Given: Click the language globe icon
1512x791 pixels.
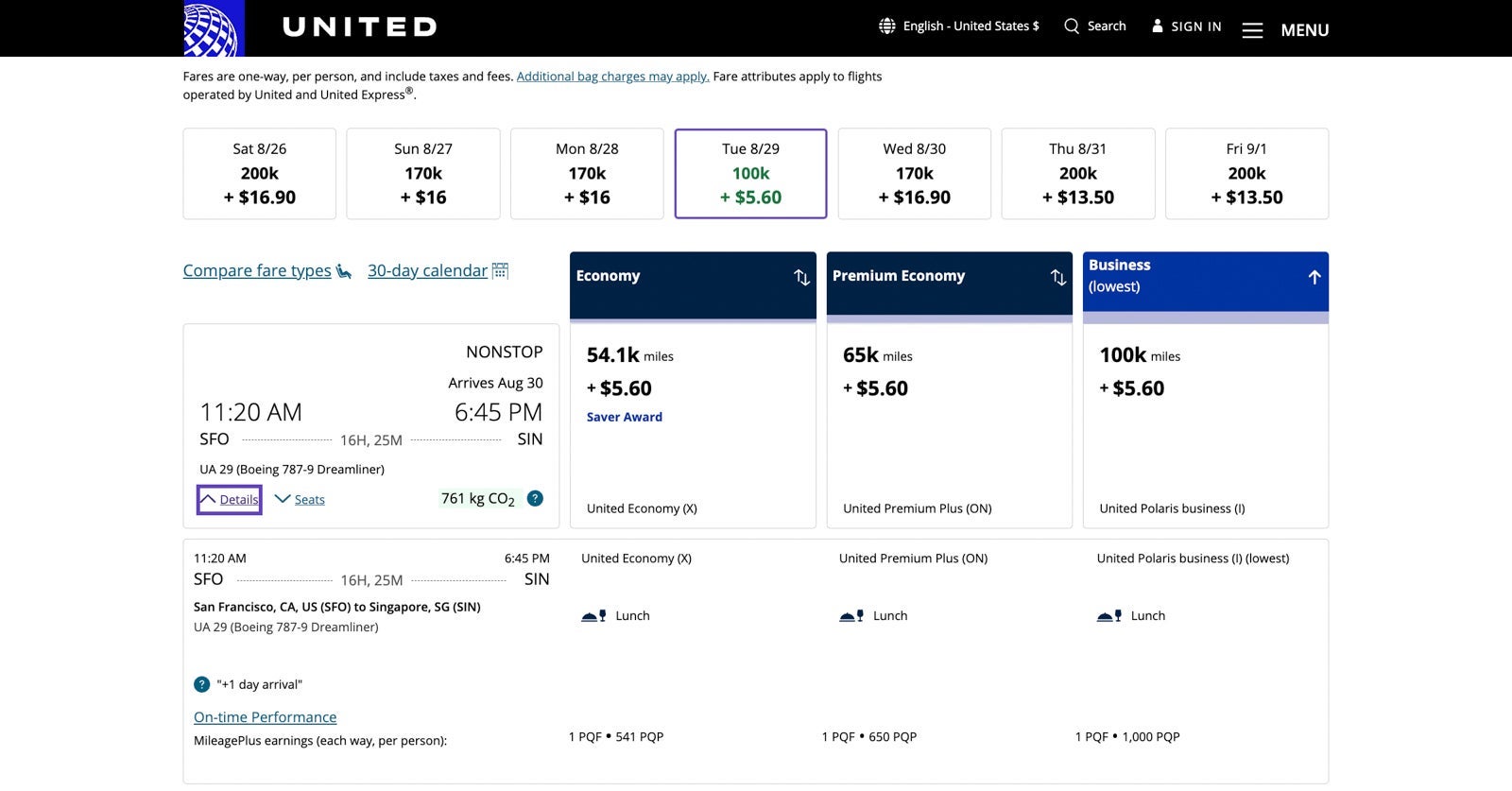Looking at the screenshot, I should [x=886, y=26].
